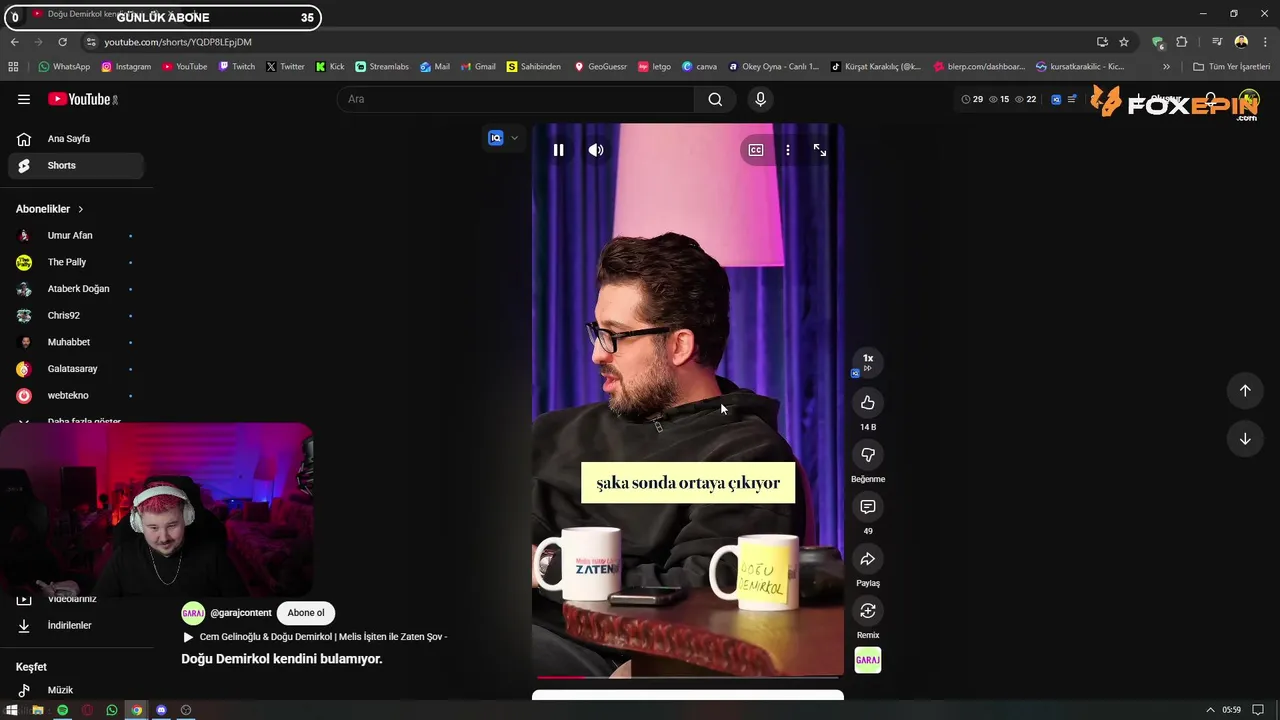Image resolution: width=1280 pixels, height=720 pixels.
Task: Open Ana Sayfa in the sidebar
Action: tap(76, 139)
